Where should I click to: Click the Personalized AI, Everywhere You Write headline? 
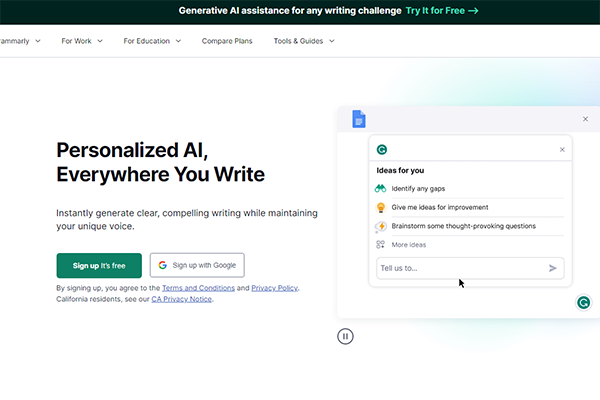point(160,162)
